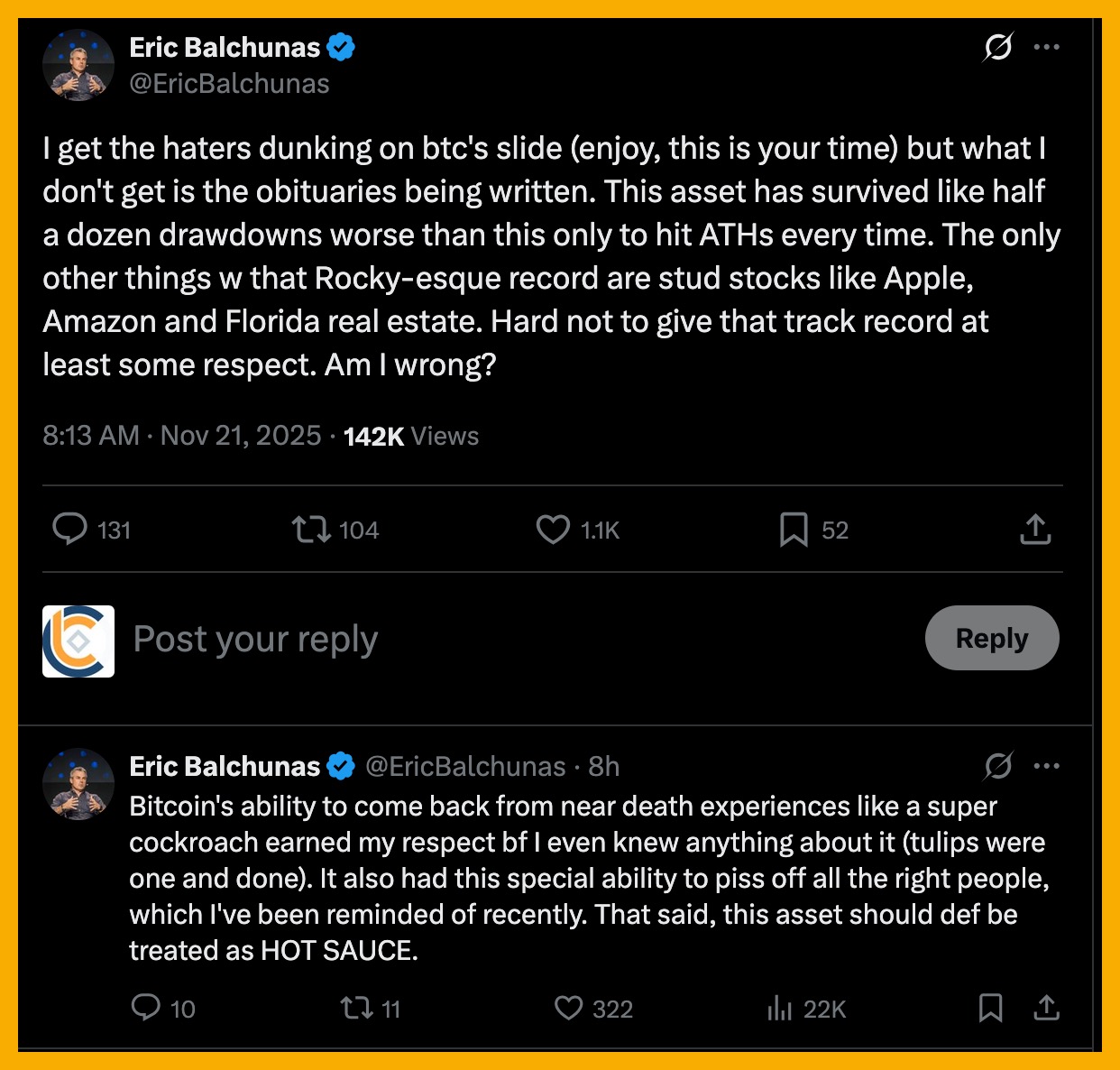Bookmark the main post with 52 bookmarks
Image resolution: width=1120 pixels, height=1070 pixels.
tap(794, 530)
